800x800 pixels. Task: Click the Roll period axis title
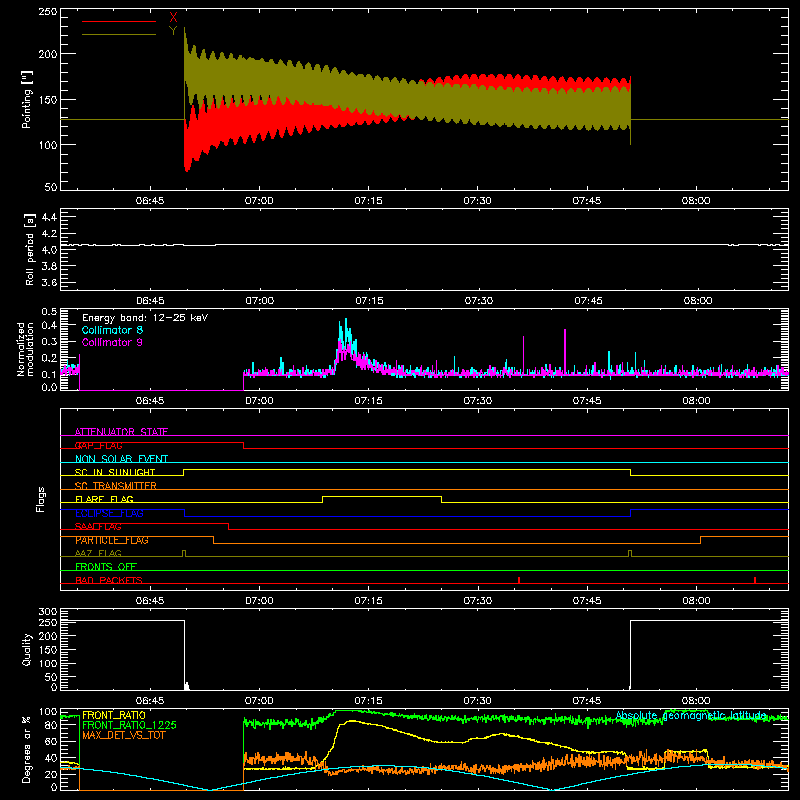click(30, 249)
